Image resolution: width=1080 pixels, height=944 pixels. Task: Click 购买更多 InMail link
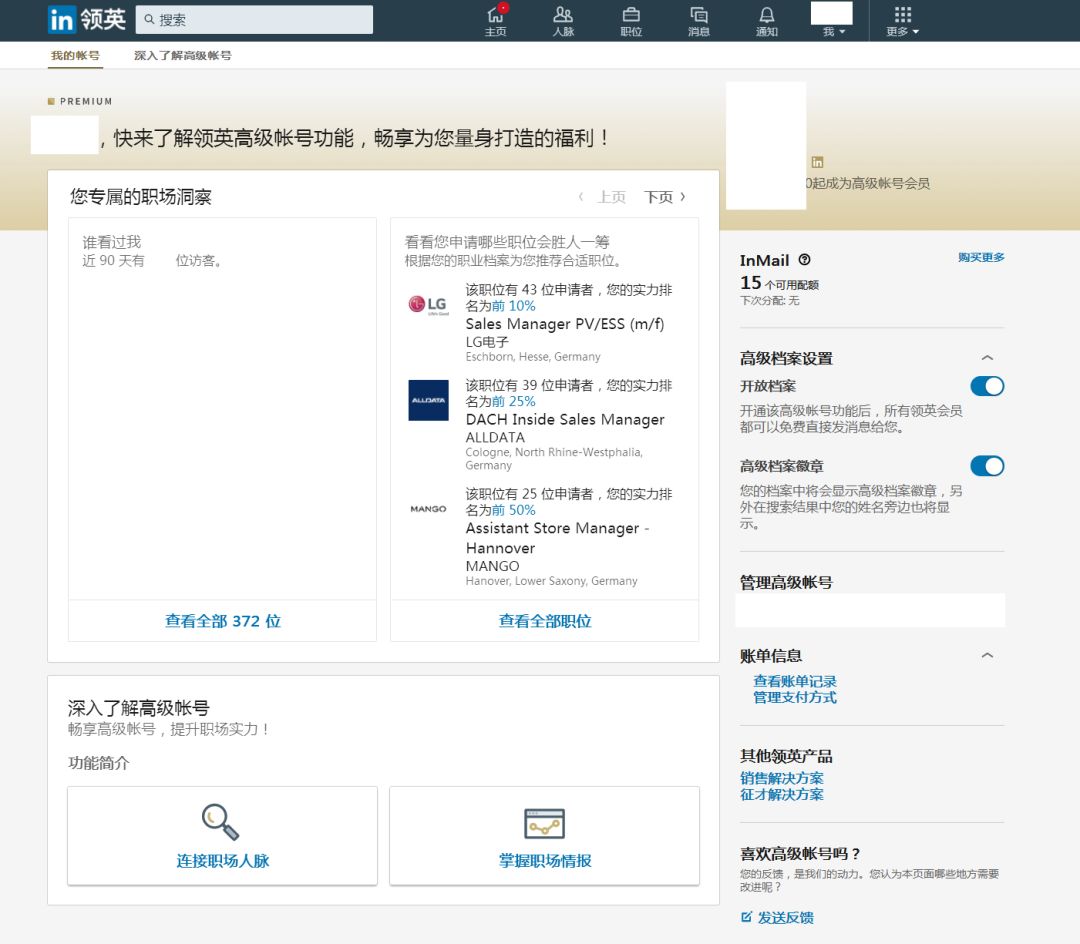981,258
